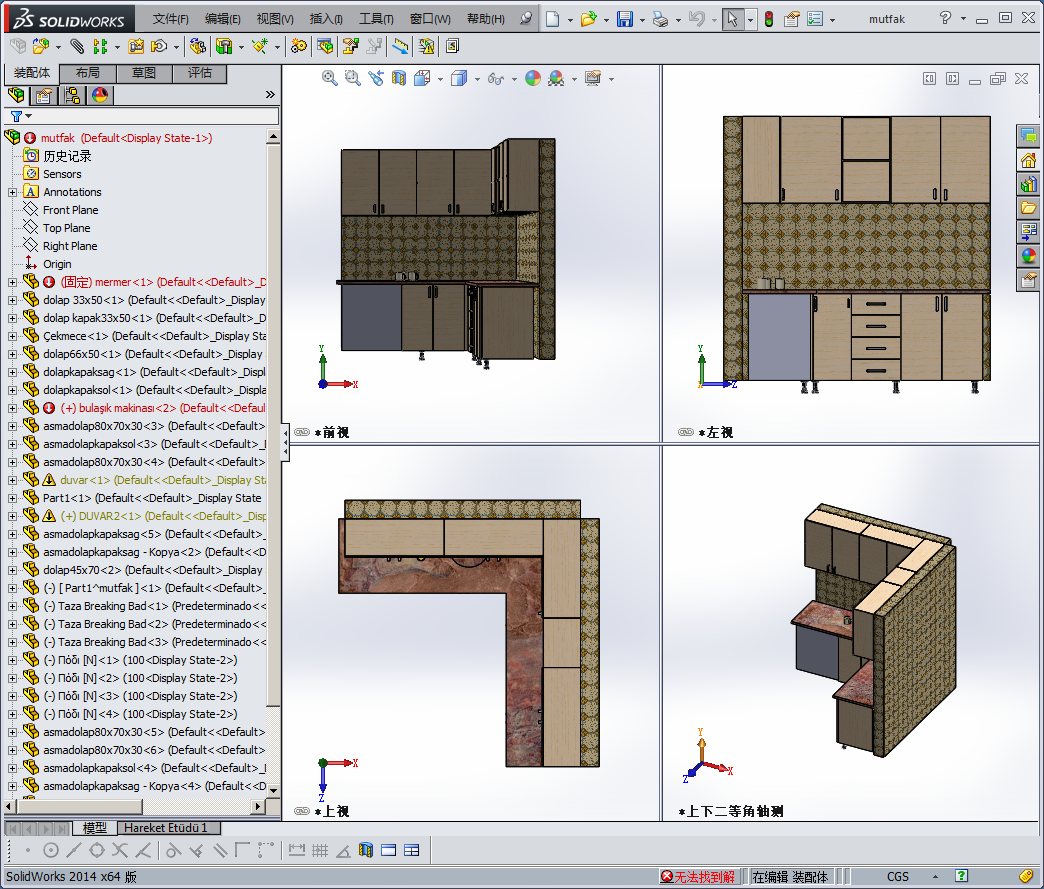The image size is (1044, 889).
Task: Open the display style dropdown arrow
Action: coord(477,79)
